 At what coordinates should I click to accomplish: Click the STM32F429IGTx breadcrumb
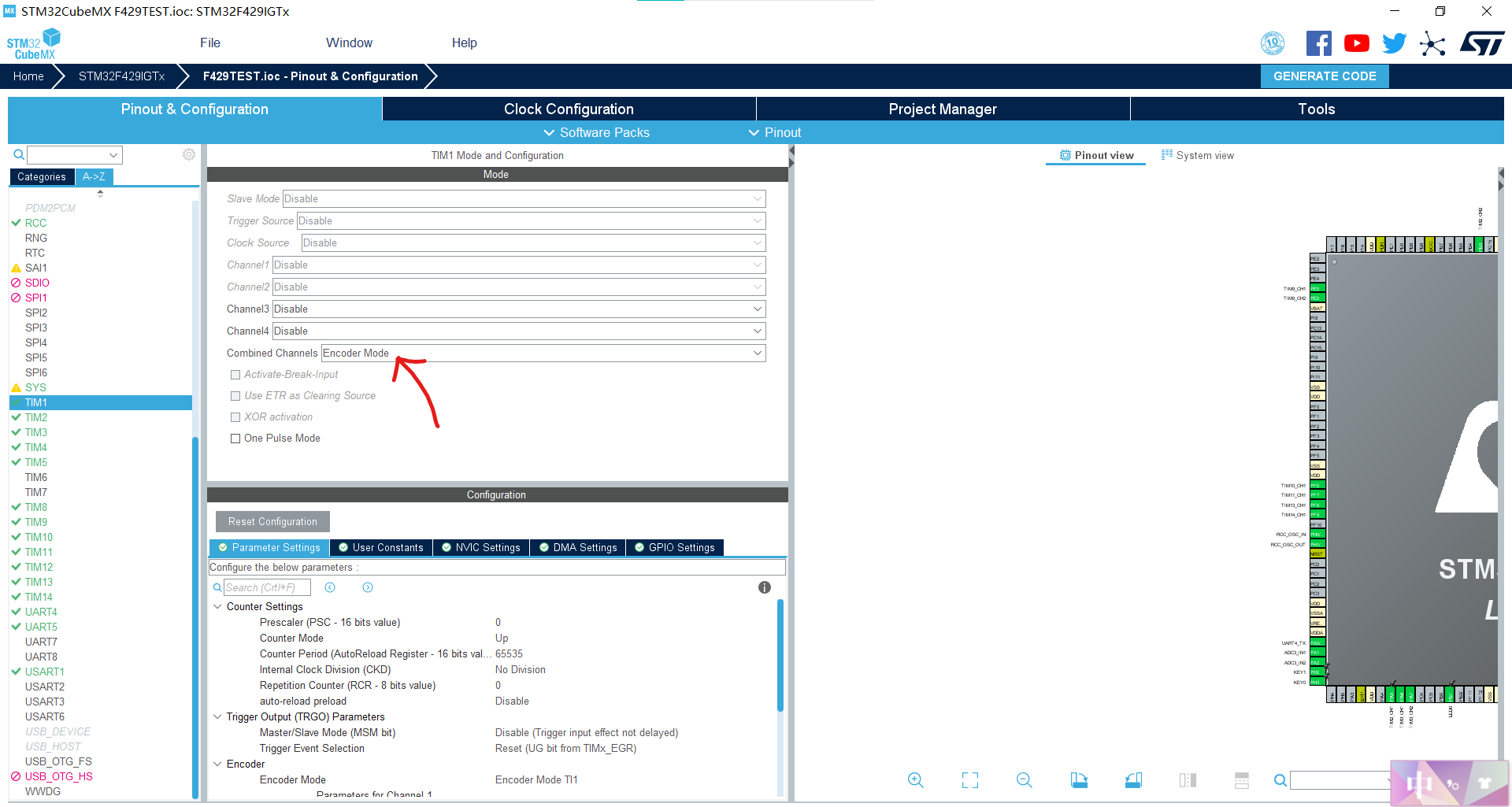coord(121,76)
